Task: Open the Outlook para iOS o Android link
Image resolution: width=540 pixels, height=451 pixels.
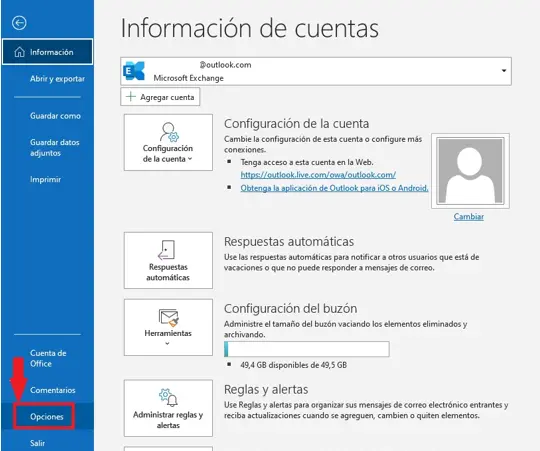Action: pyautogui.click(x=334, y=188)
